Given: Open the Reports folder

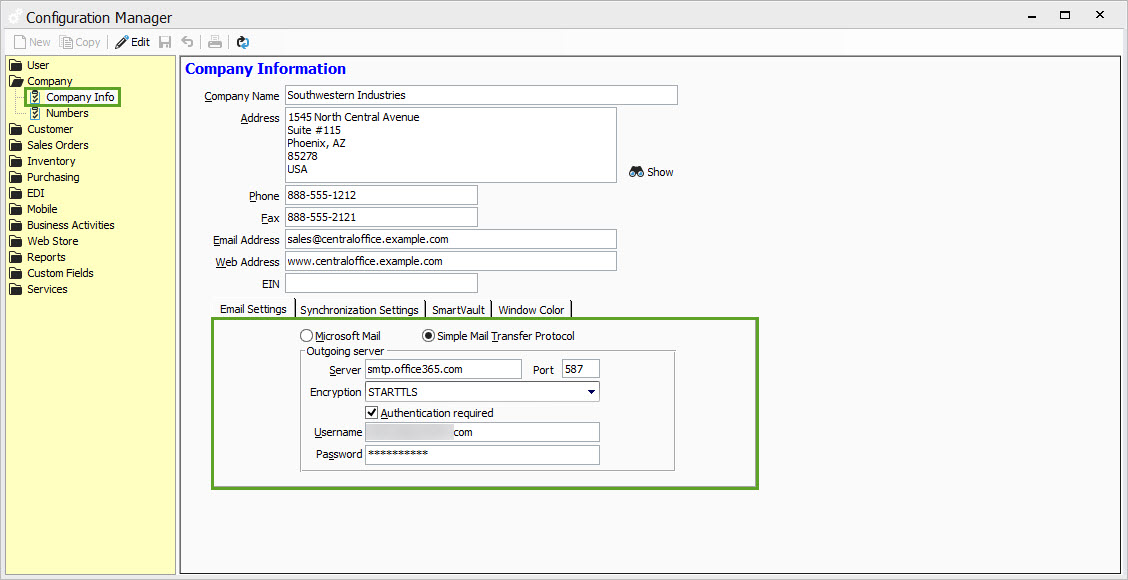Looking at the screenshot, I should click(x=37, y=257).
